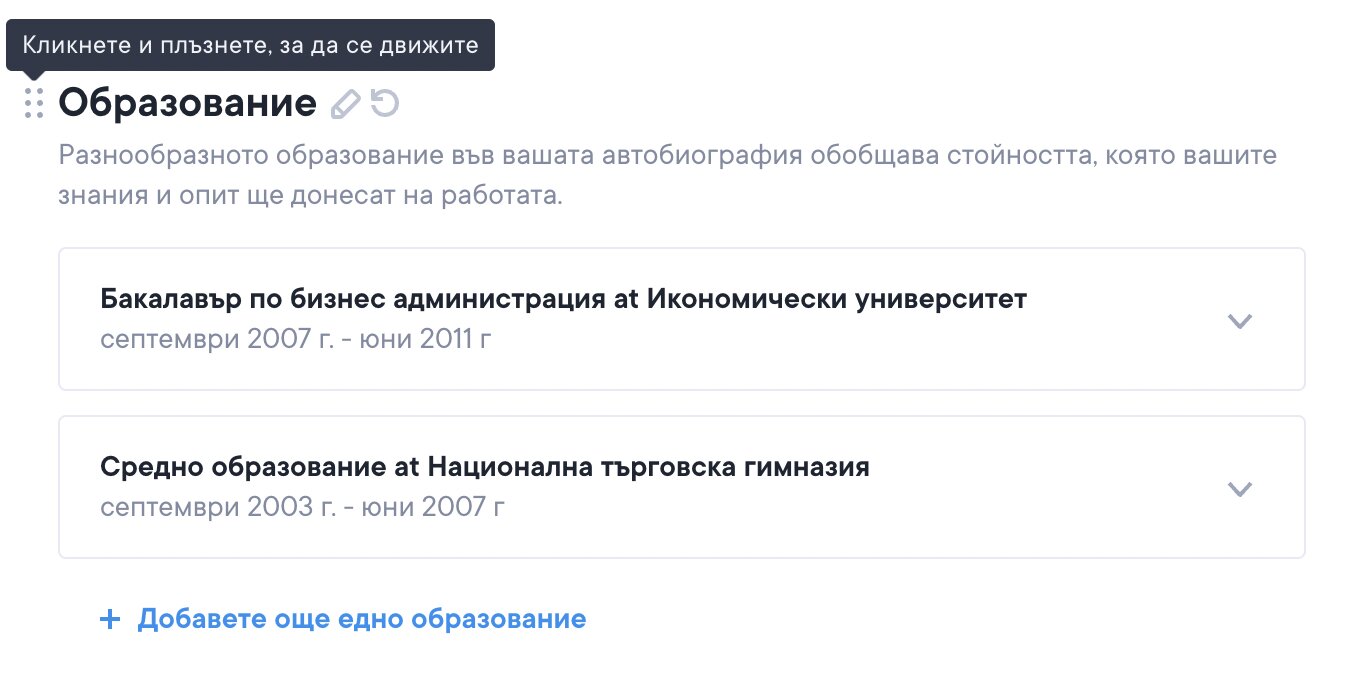
Task: Click the text юни 2007 г in second card
Action: pos(454,507)
